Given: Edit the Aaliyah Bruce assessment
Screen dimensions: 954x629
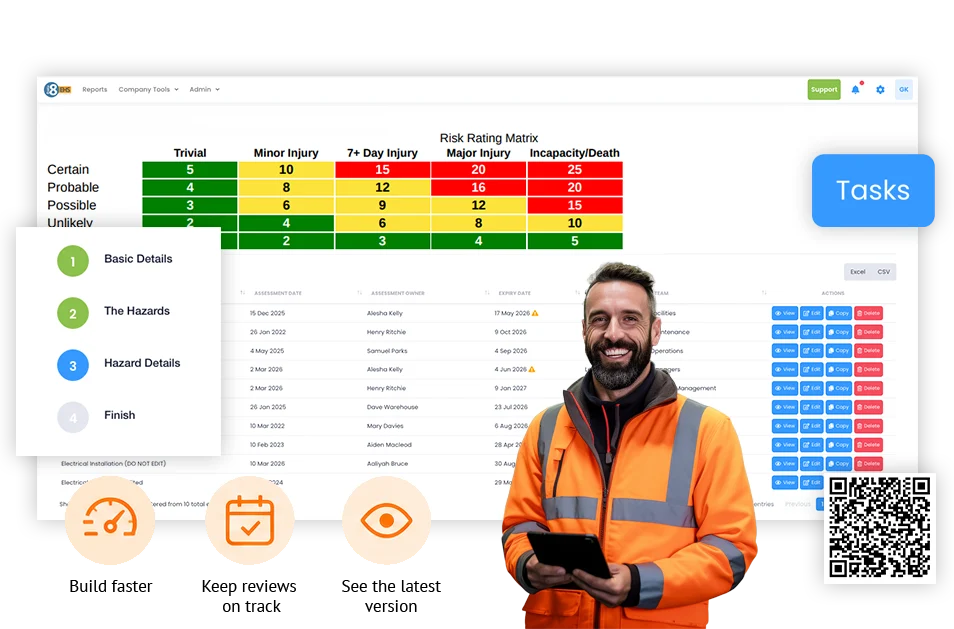Looking at the screenshot, I should coord(812,464).
